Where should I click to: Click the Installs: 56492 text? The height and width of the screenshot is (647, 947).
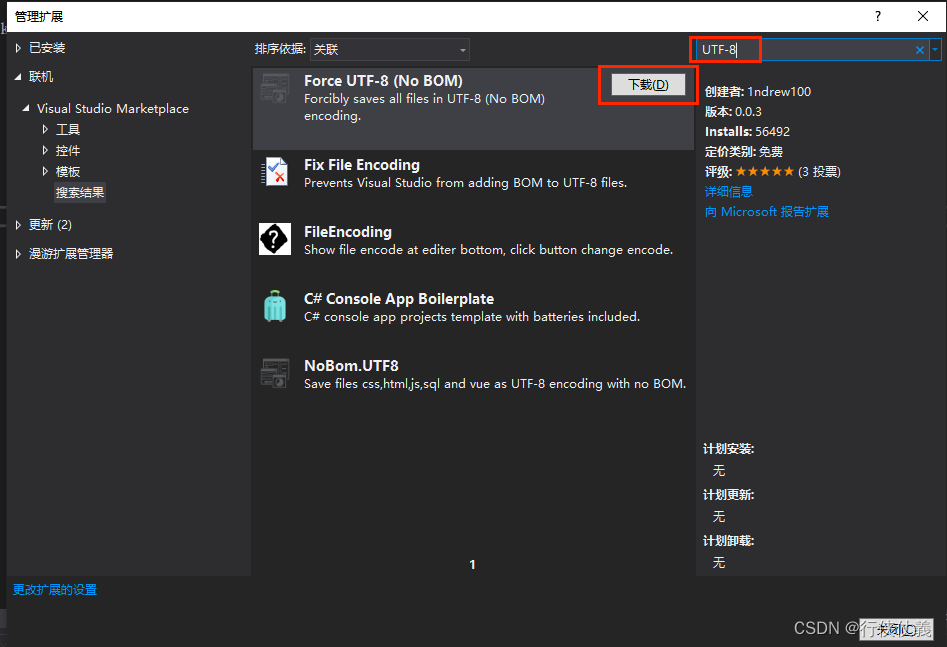click(x=747, y=132)
